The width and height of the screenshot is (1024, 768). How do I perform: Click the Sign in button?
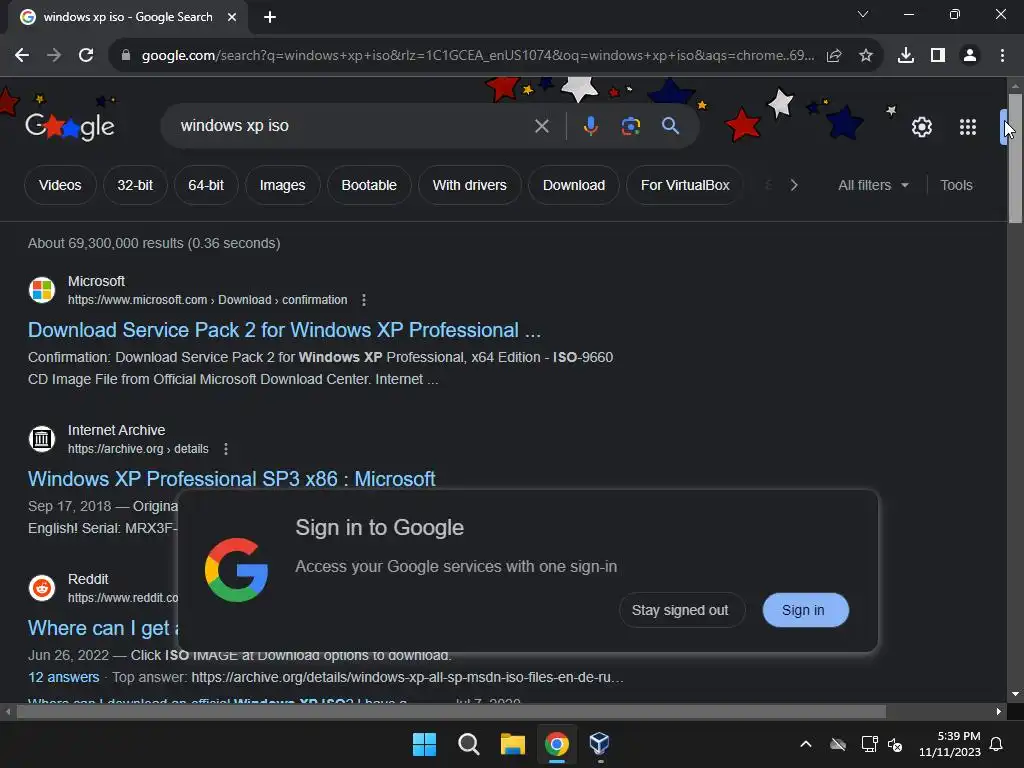point(805,610)
